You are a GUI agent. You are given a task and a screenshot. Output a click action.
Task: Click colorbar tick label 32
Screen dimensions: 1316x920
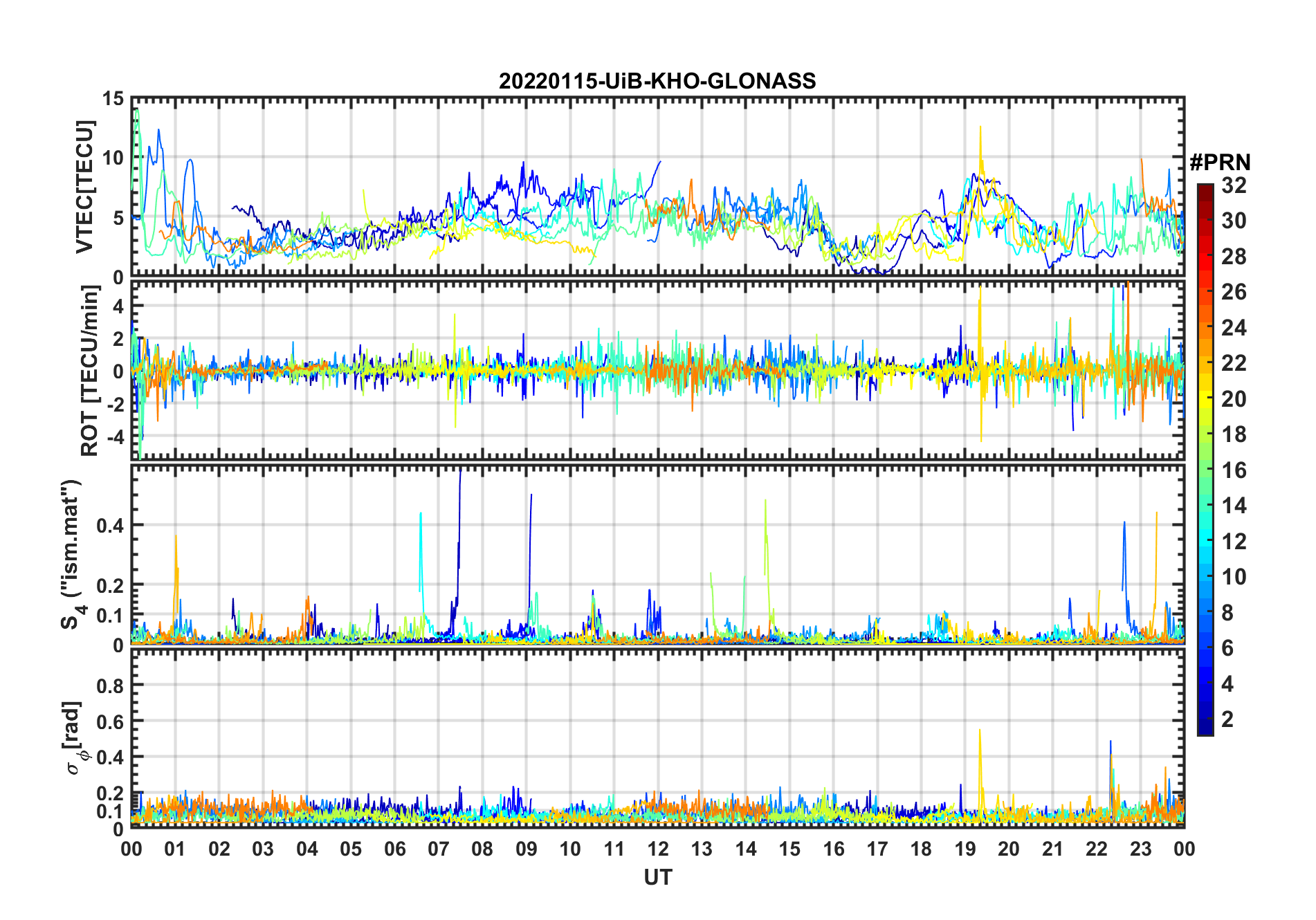point(1234,185)
